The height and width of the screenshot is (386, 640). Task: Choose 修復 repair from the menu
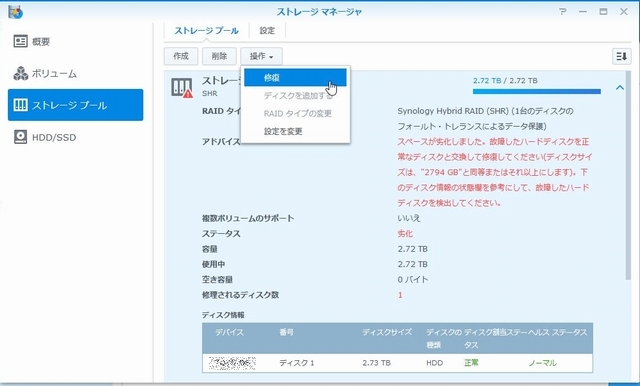pyautogui.click(x=295, y=78)
